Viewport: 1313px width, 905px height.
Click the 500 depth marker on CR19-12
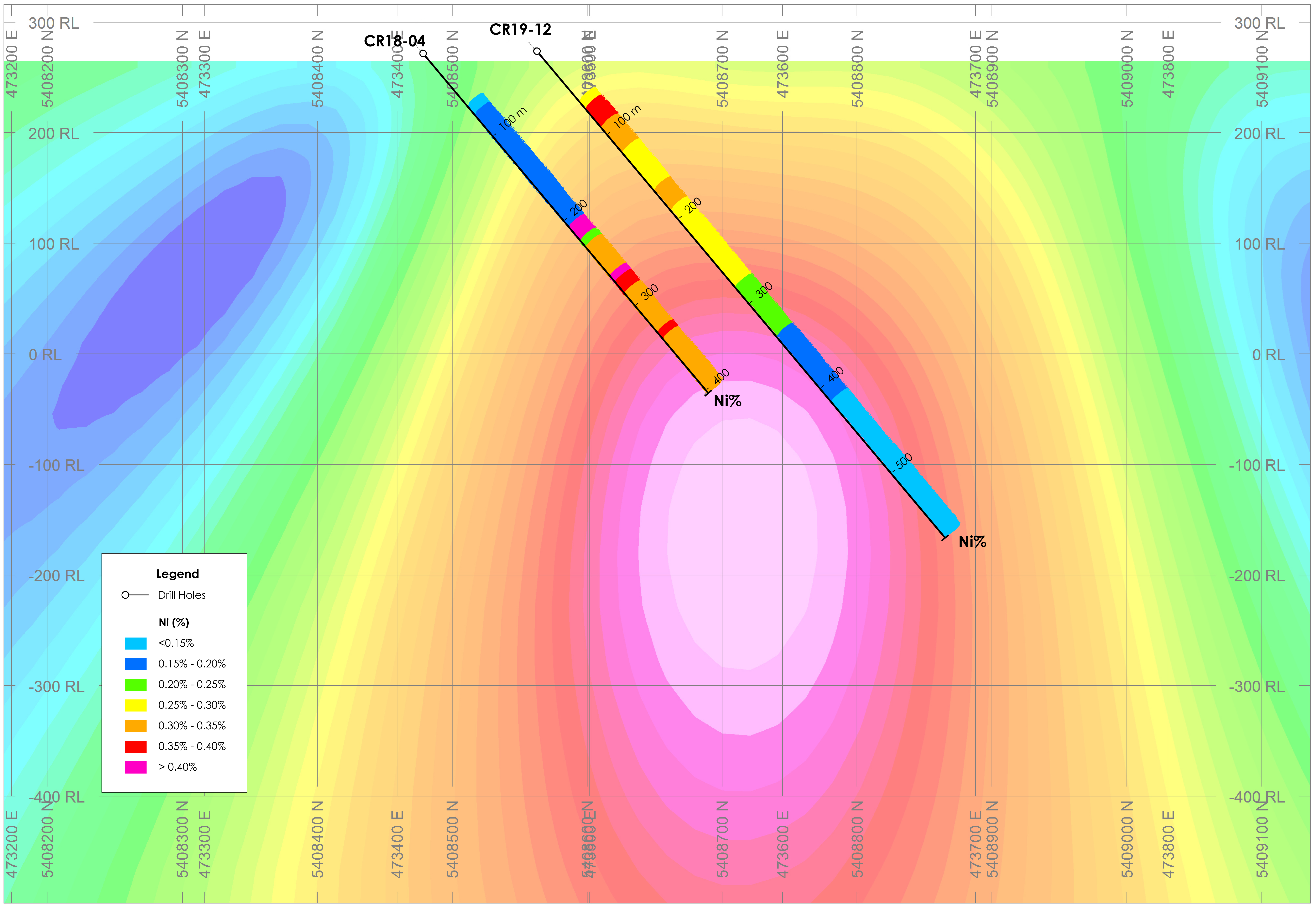(x=904, y=461)
